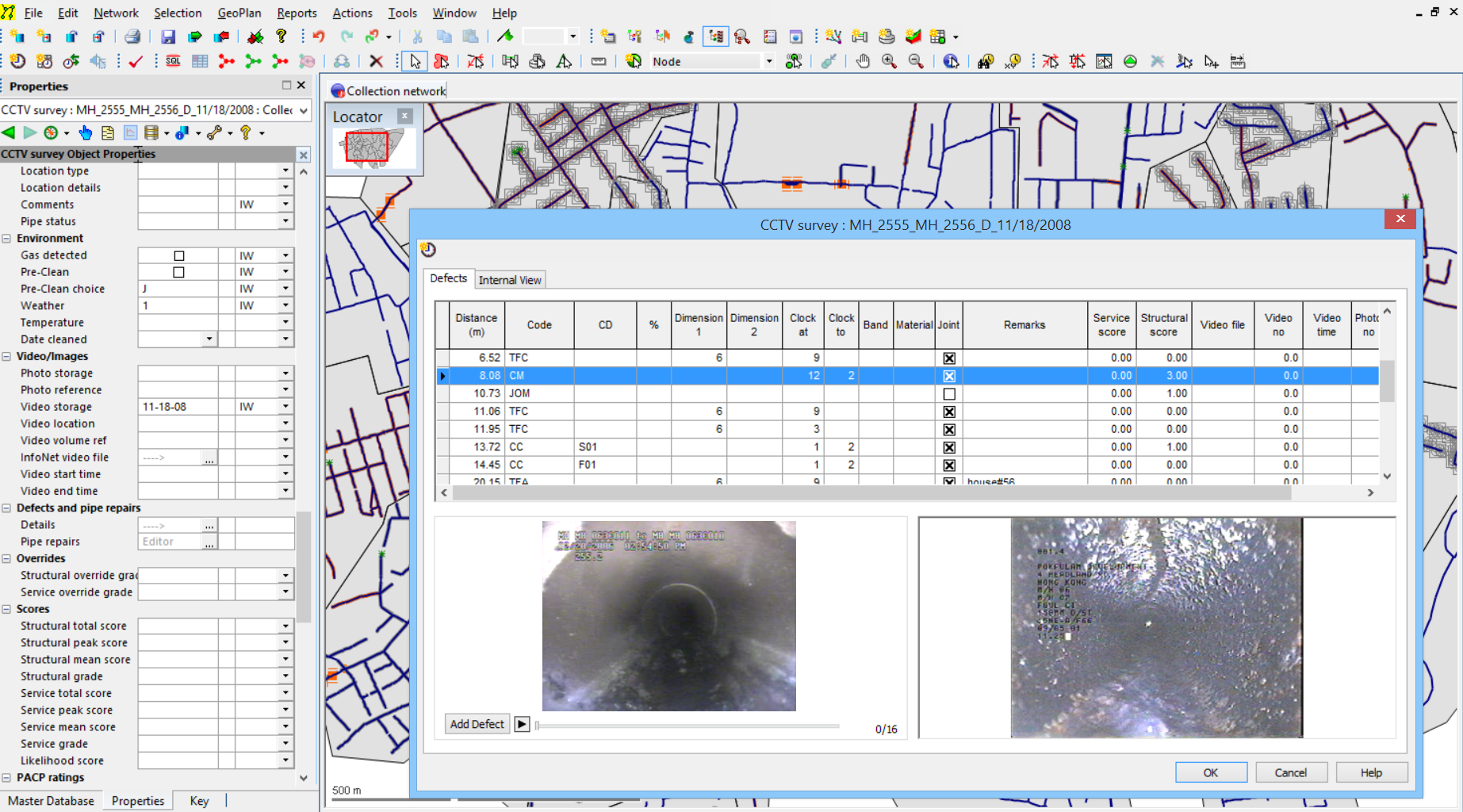Toggle the Pre-Clean checkbox
The image size is (1463, 812).
click(x=178, y=272)
